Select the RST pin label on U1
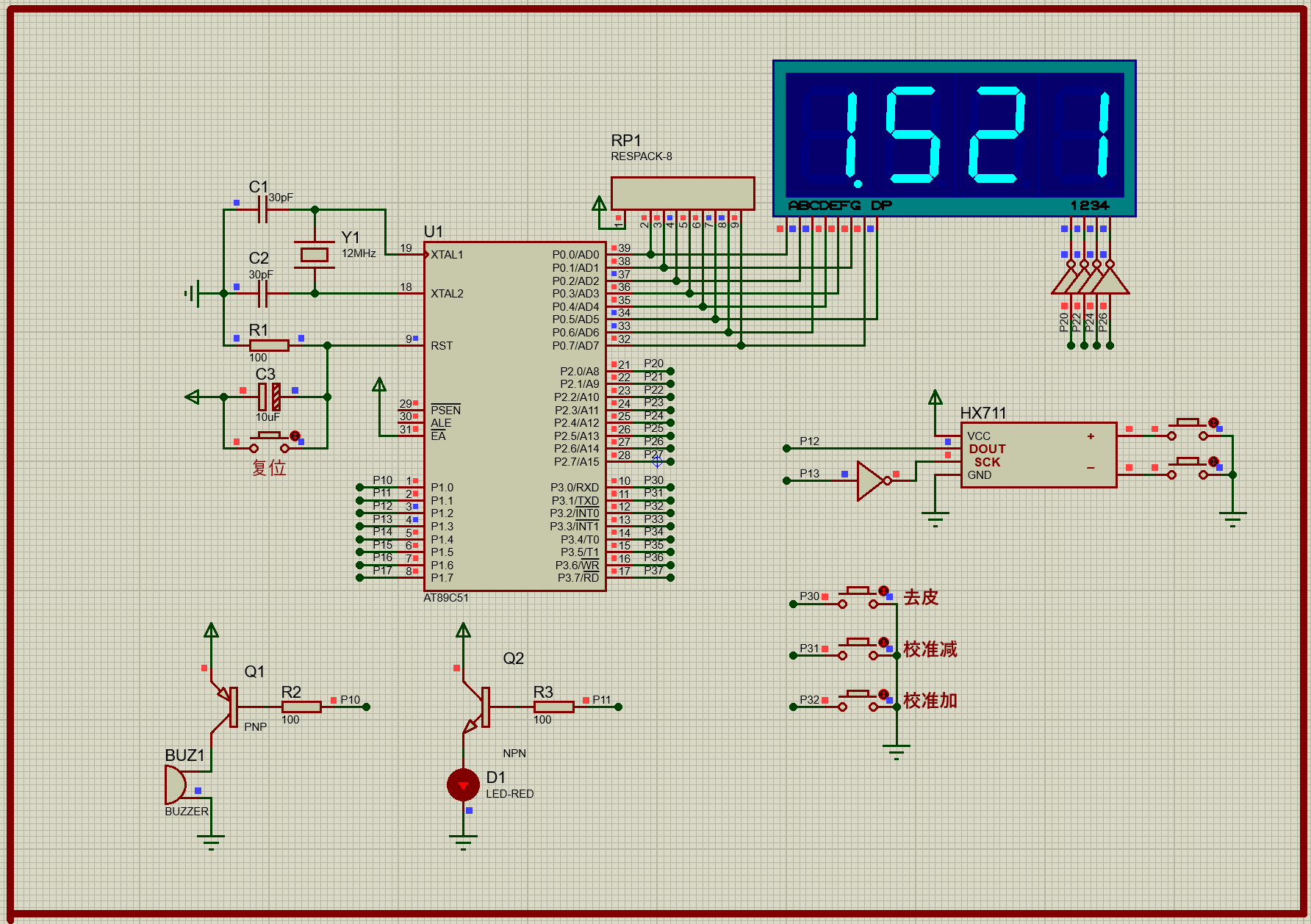 tap(442, 346)
